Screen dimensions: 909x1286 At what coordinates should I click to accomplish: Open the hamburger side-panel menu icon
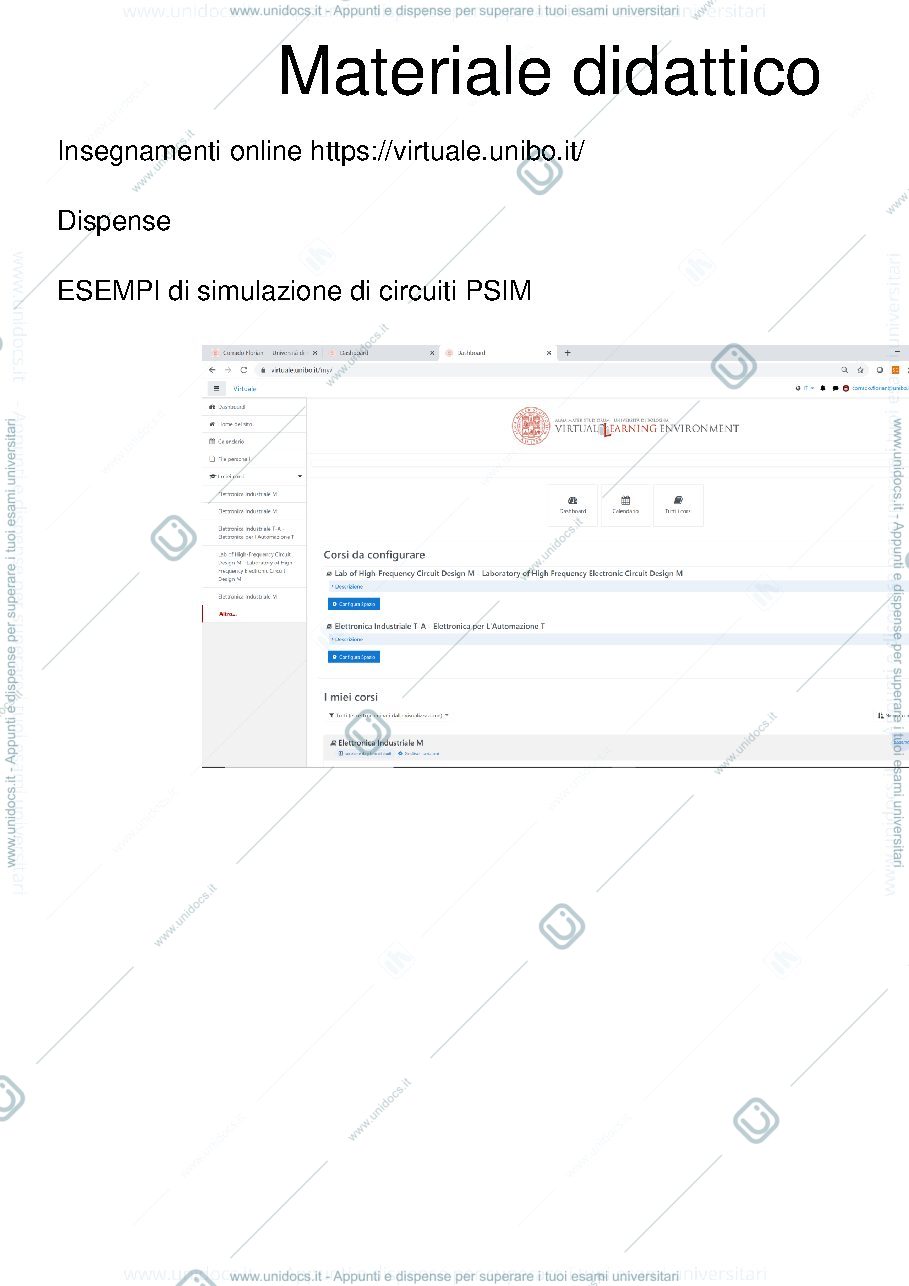(216, 387)
